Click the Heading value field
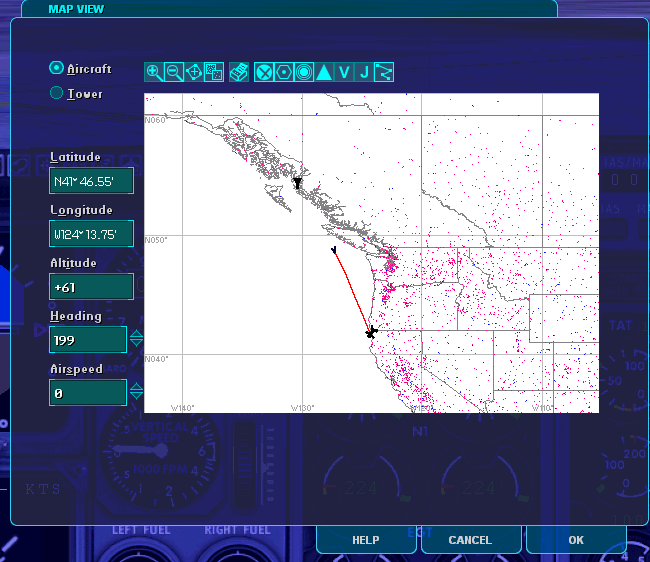650x562 pixels. (88, 340)
